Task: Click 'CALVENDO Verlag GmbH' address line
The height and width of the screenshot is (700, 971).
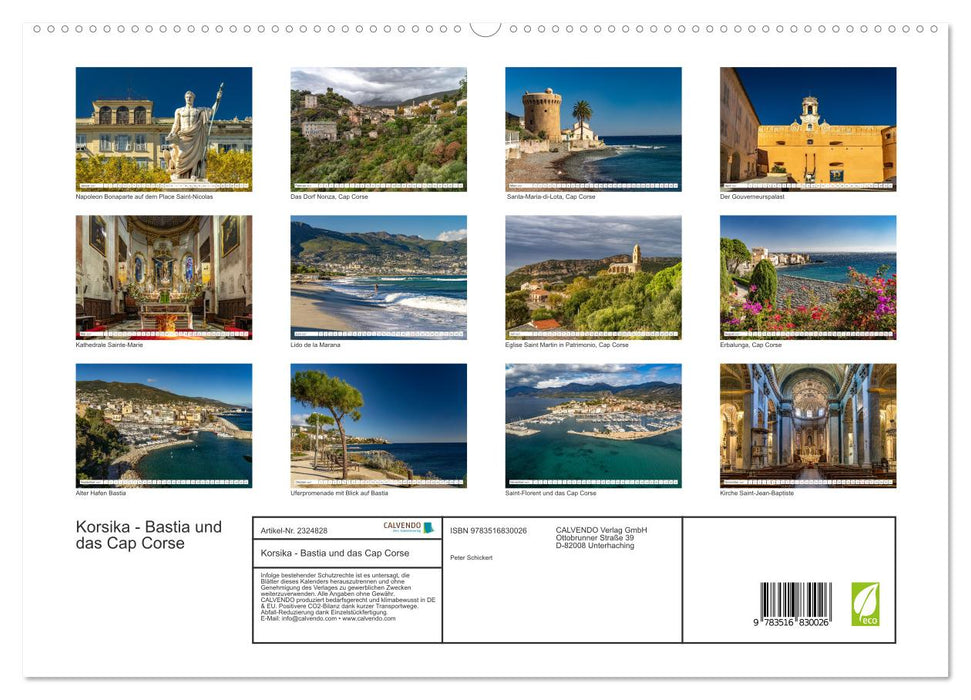Action: pyautogui.click(x=601, y=530)
